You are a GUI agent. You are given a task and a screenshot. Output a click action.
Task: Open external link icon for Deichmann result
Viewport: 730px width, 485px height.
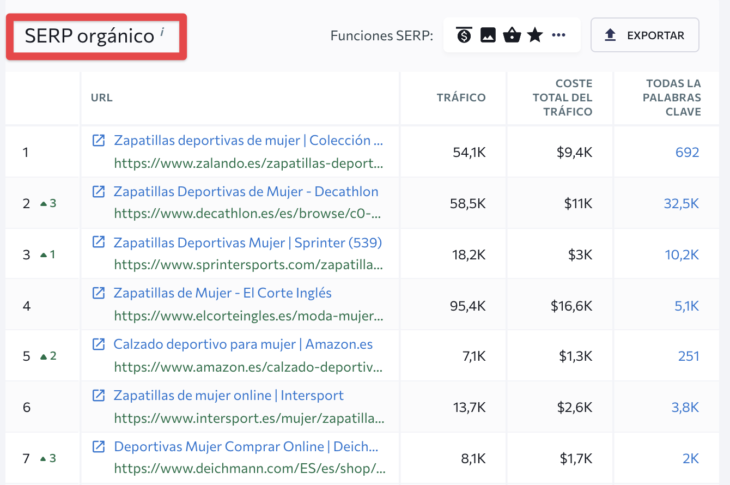point(98,446)
